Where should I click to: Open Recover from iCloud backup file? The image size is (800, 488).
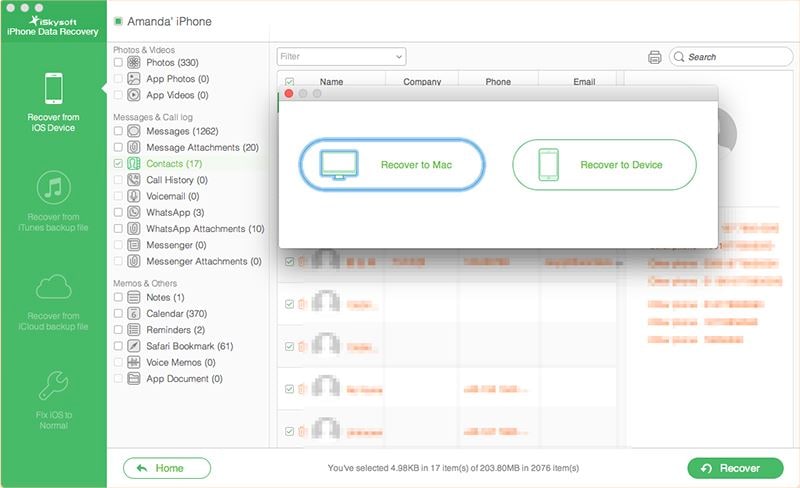[x=54, y=302]
